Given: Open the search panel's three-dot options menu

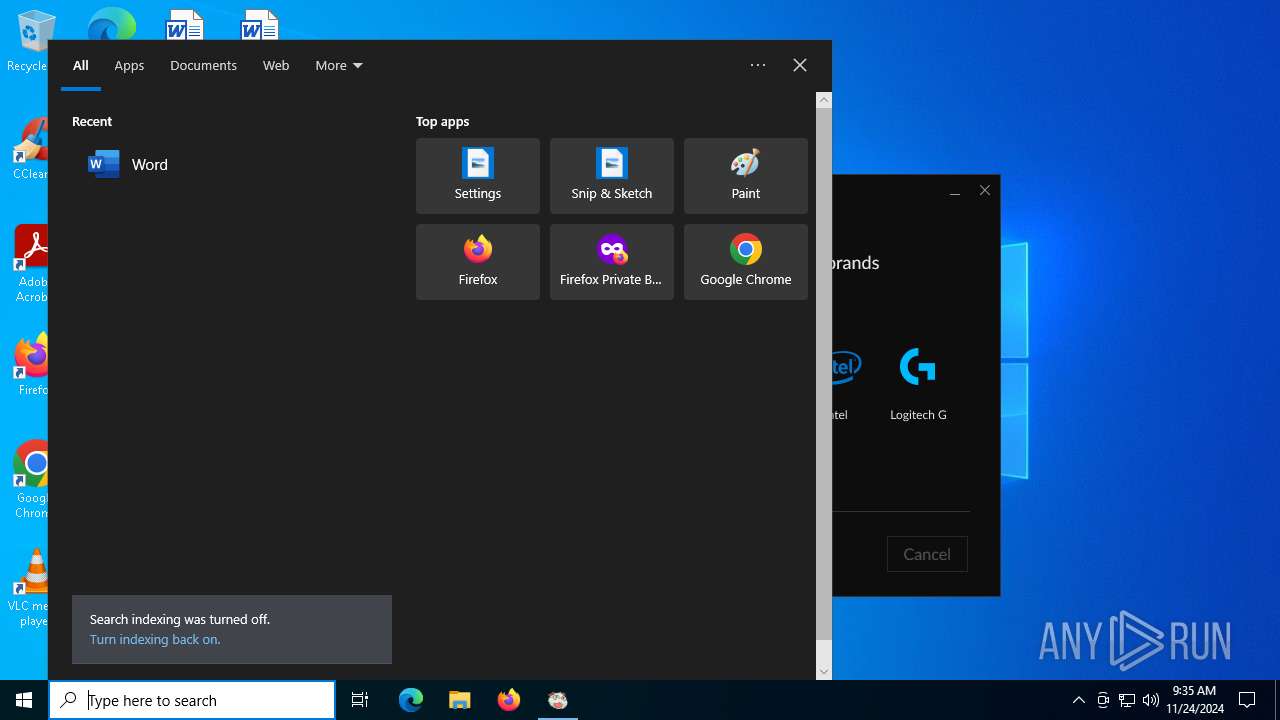Looking at the screenshot, I should point(758,65).
